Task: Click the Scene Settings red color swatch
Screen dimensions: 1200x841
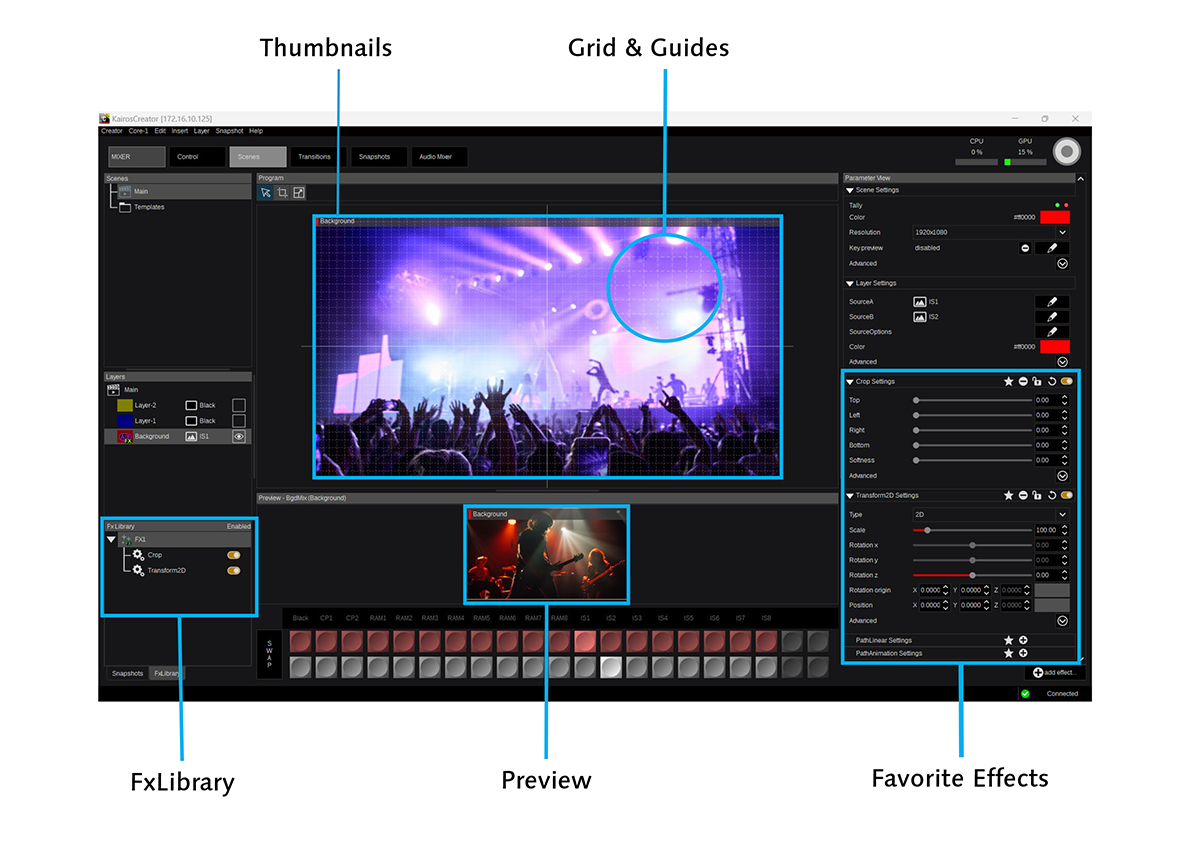Action: click(x=1054, y=217)
